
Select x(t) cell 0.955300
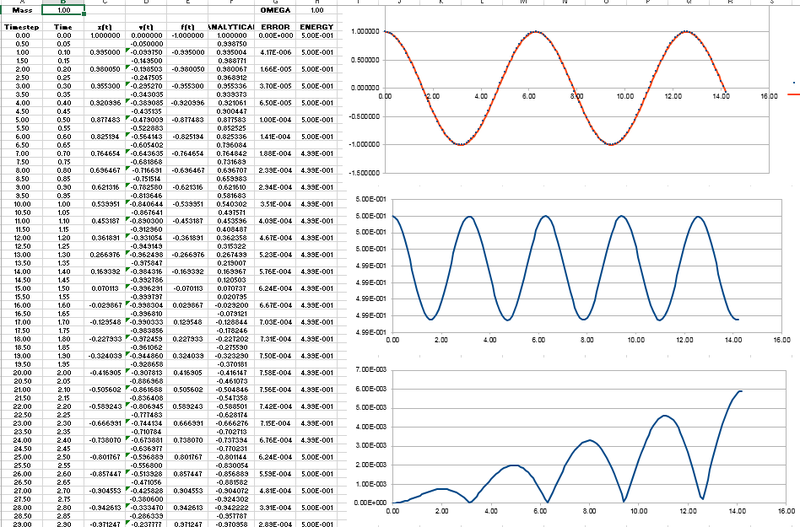[105, 86]
